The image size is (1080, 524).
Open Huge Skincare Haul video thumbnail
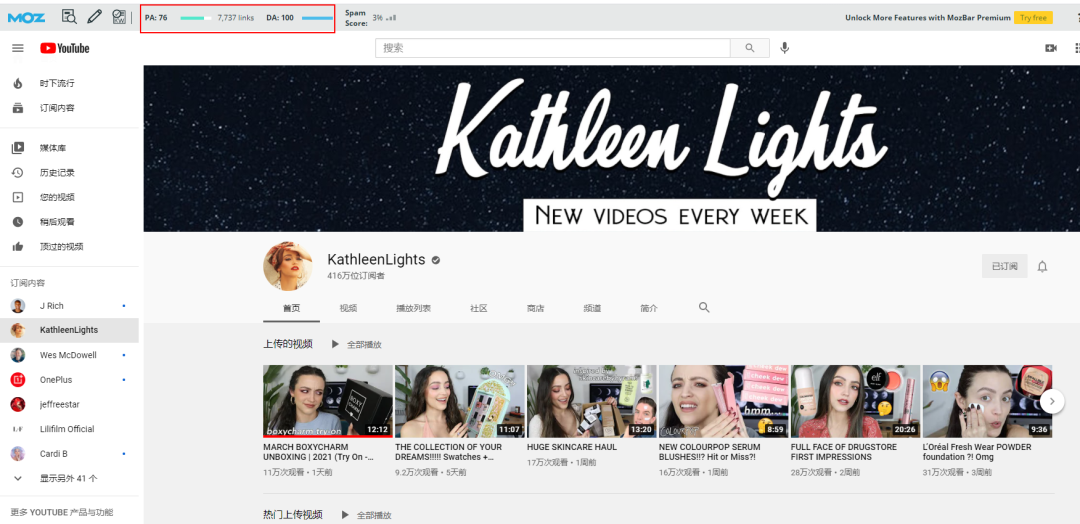coord(592,401)
